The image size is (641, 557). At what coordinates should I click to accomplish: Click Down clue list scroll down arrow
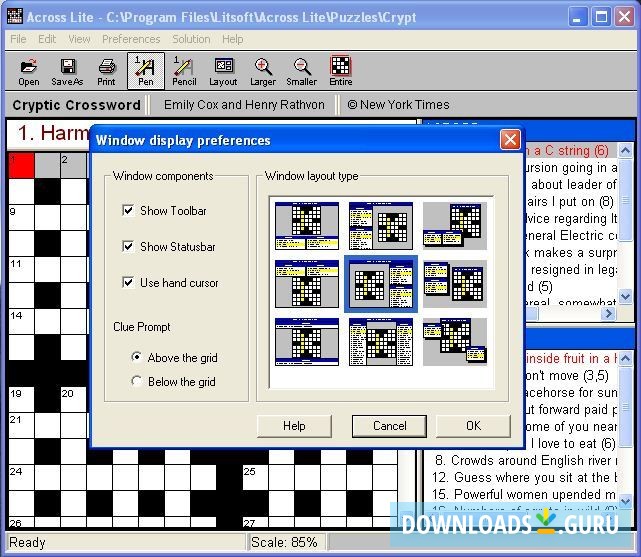[x=625, y=500]
